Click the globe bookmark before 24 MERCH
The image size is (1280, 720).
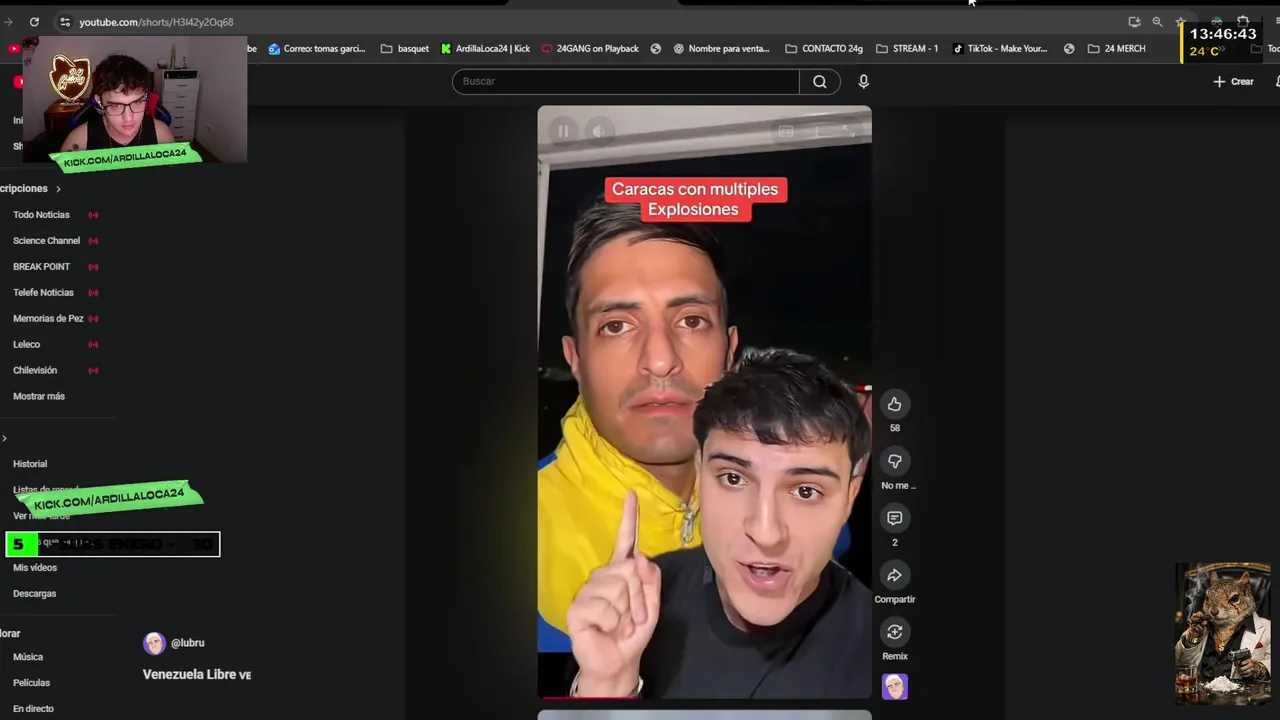[1069, 48]
